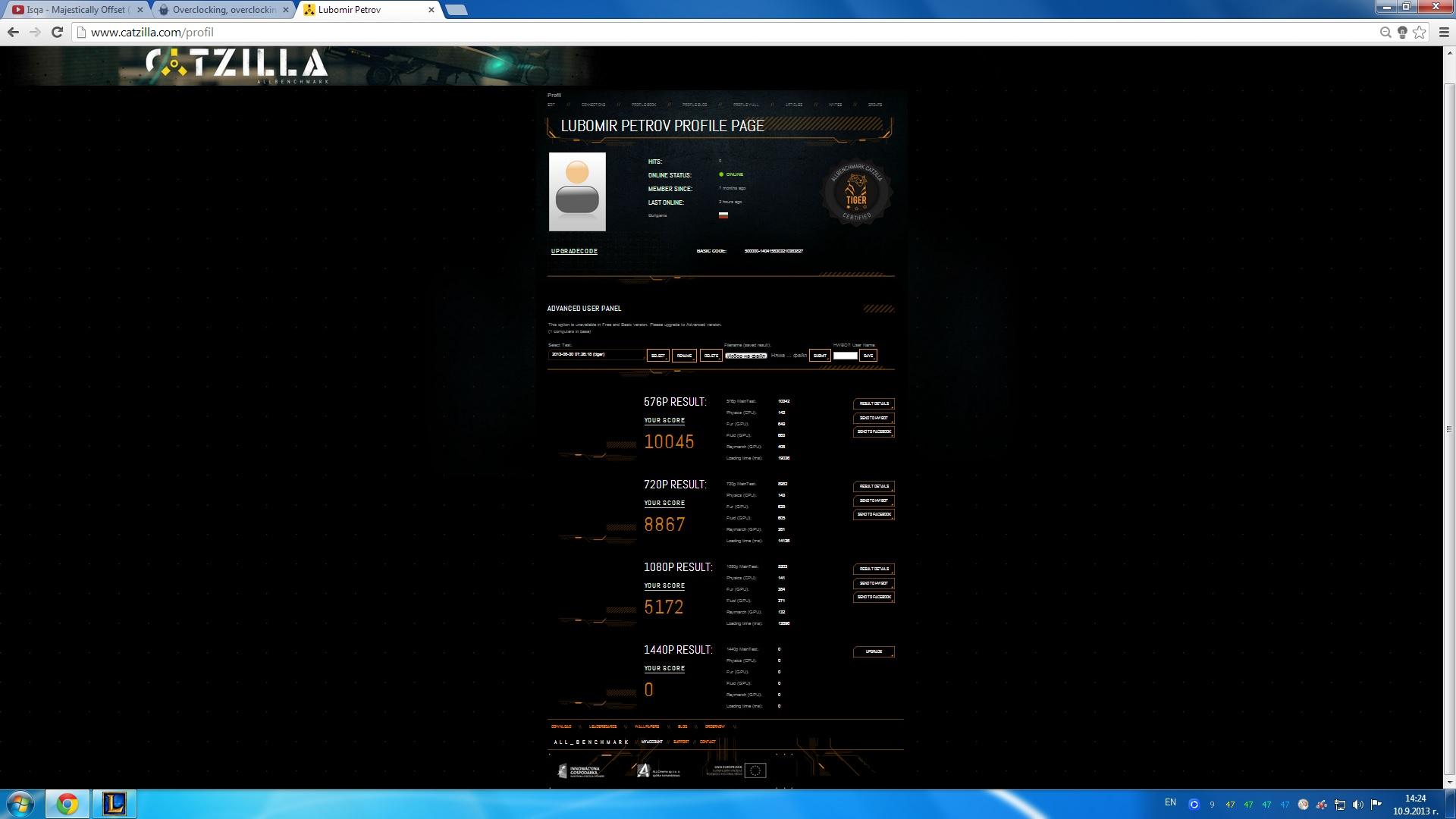Screen dimensions: 1456x819
Task: Open Result Details for 1080P result
Action: 874,569
